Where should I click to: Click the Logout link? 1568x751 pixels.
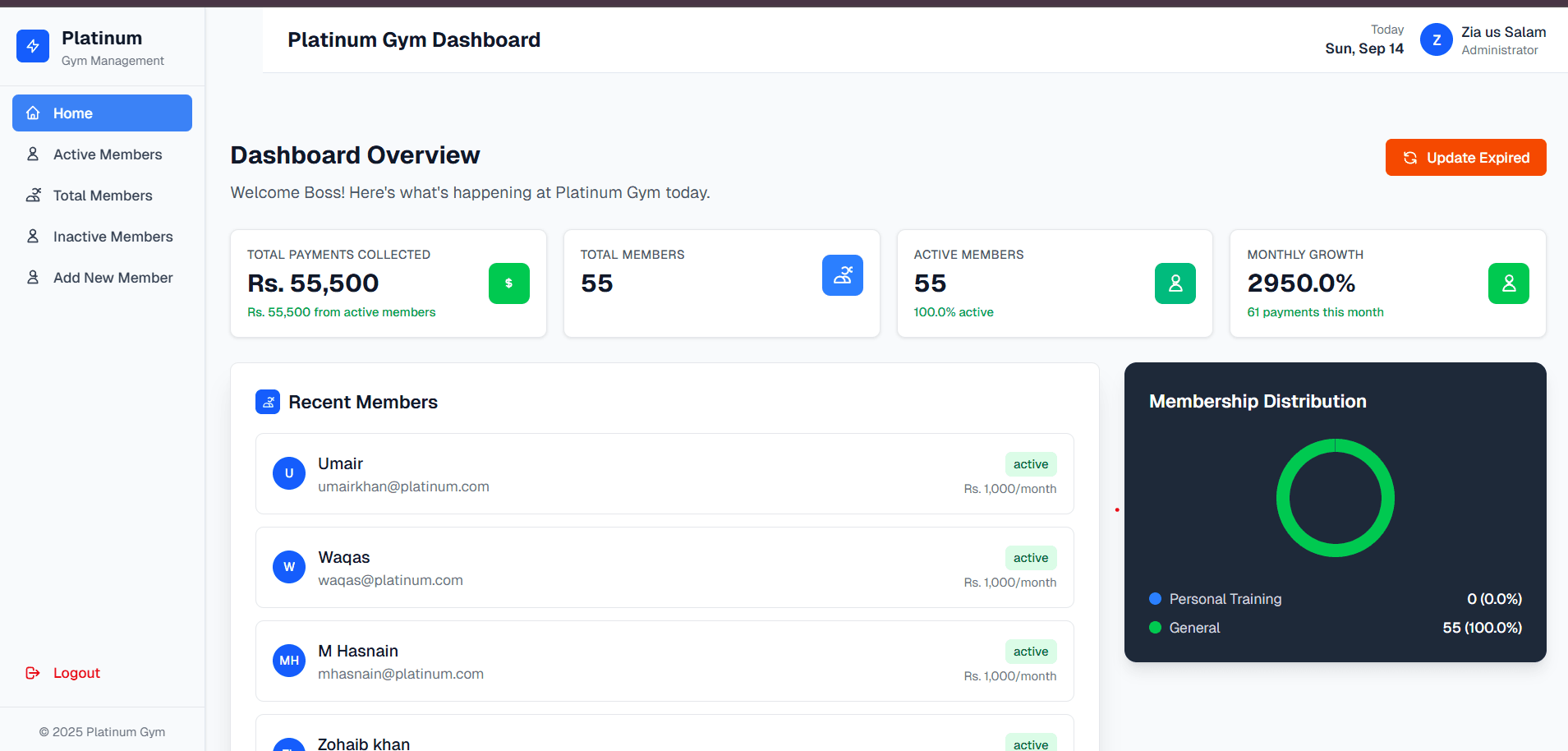[x=76, y=672]
